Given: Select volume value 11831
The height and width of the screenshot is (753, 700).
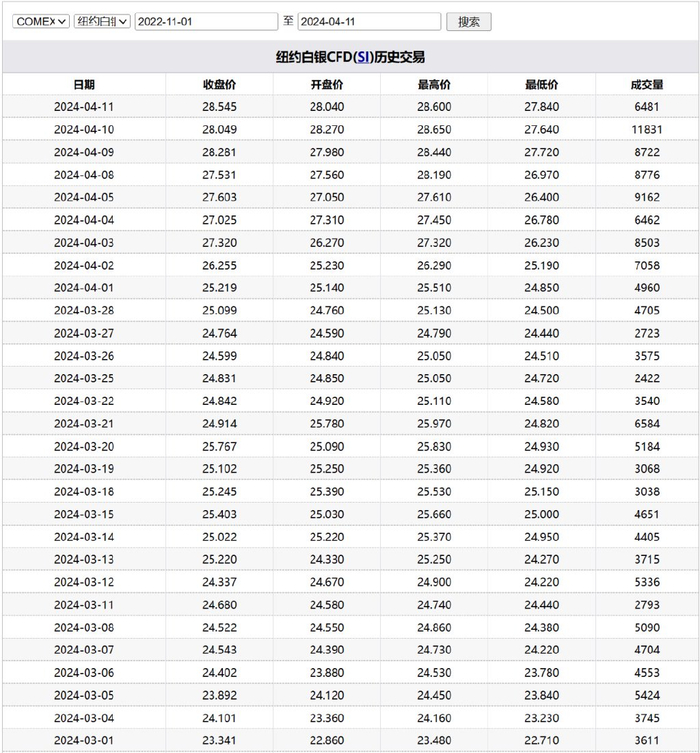Looking at the screenshot, I should [x=647, y=130].
